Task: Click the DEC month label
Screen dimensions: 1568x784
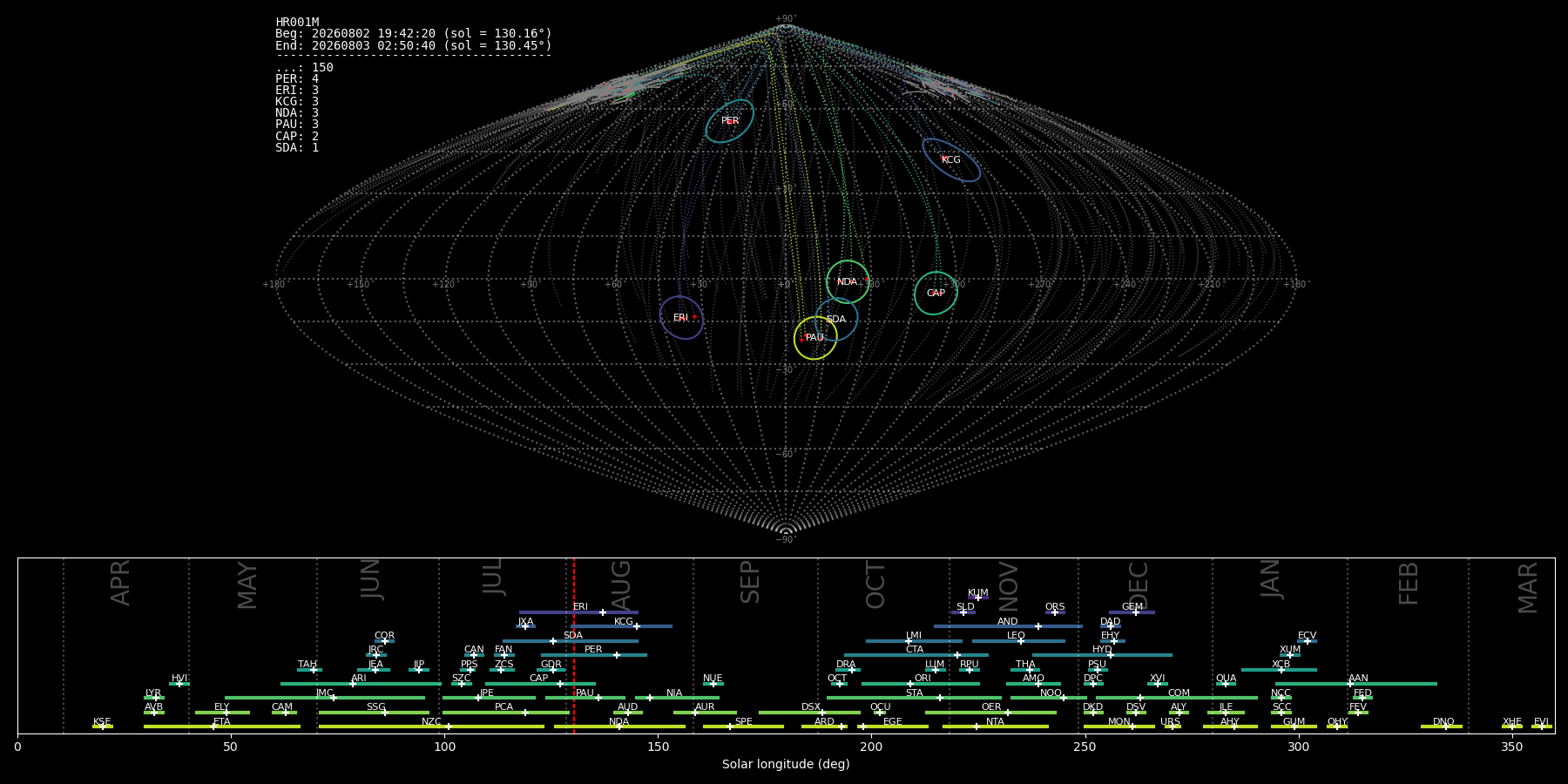Action: coord(1139,585)
